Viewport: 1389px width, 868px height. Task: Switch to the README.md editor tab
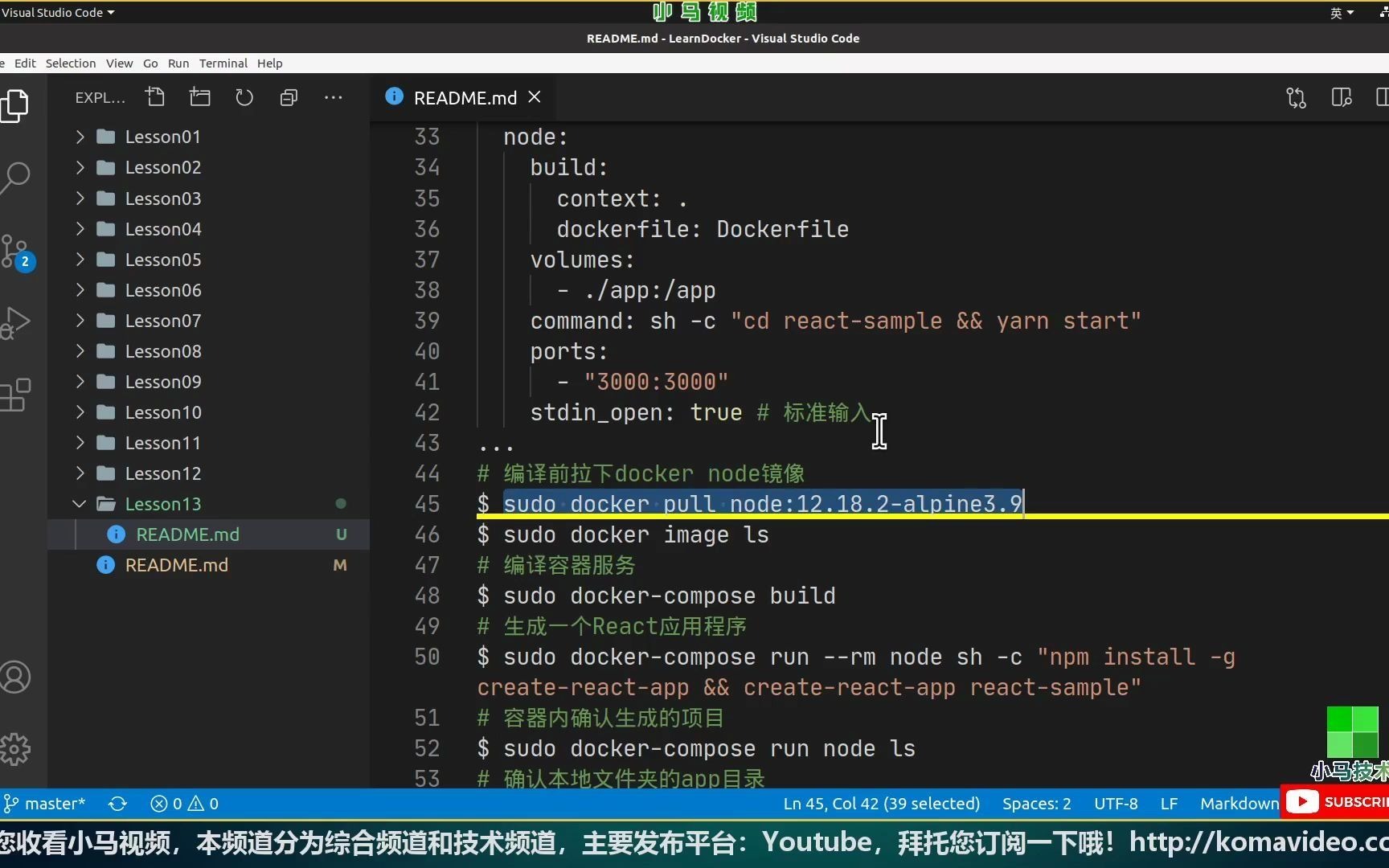(464, 97)
